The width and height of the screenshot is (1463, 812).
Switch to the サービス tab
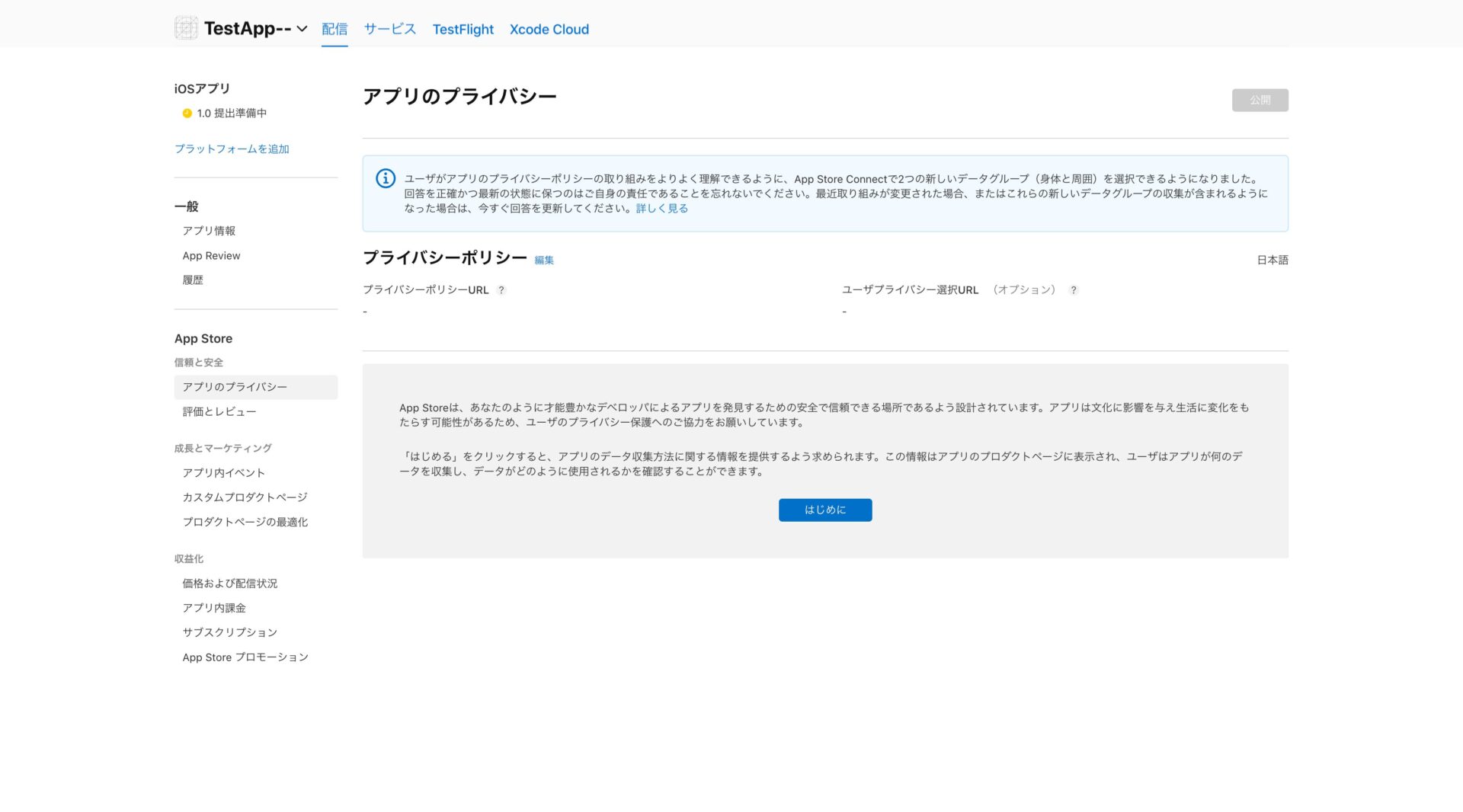pyautogui.click(x=390, y=29)
